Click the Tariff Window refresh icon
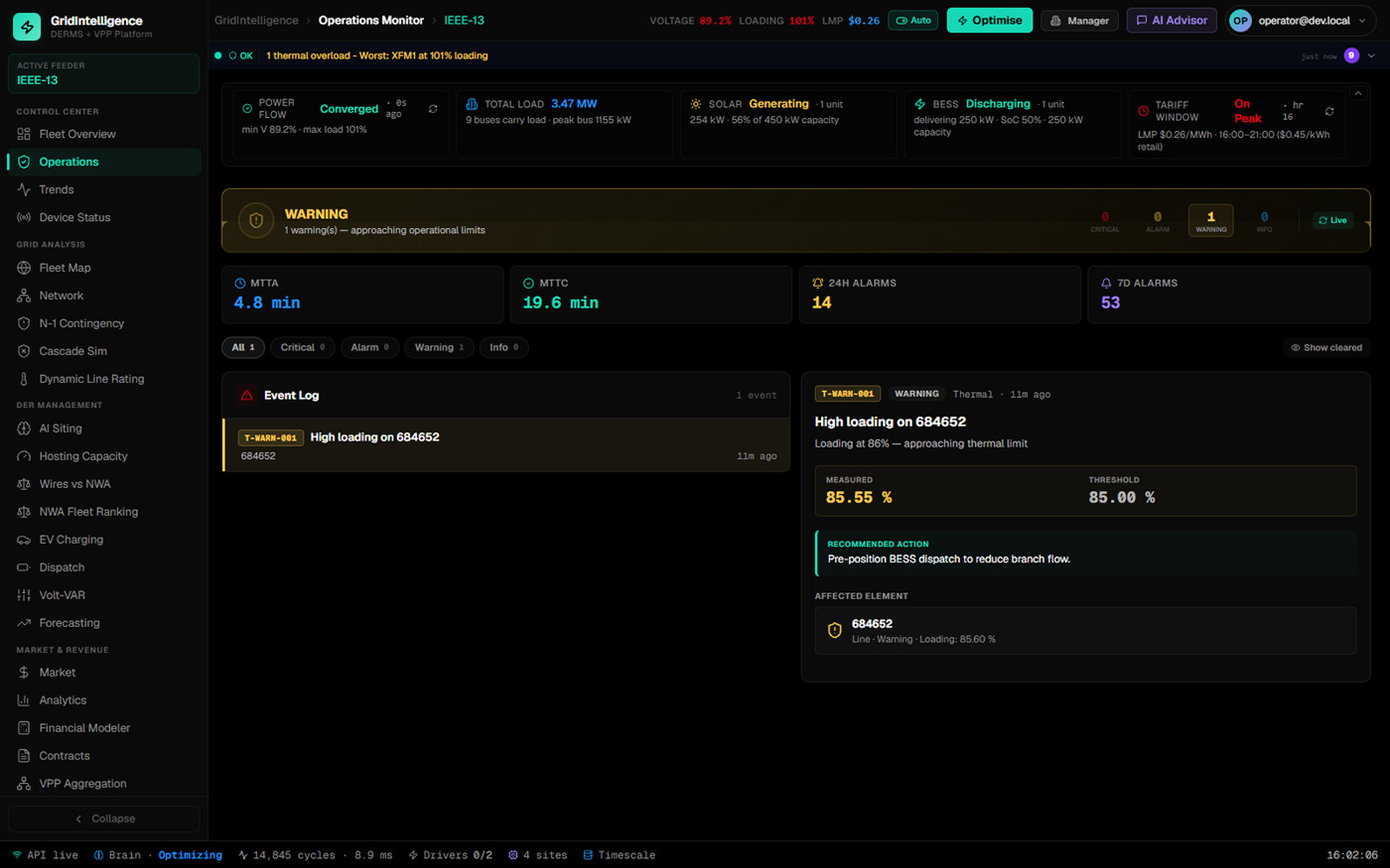Viewport: 1390px width, 868px height. pos(1329,111)
